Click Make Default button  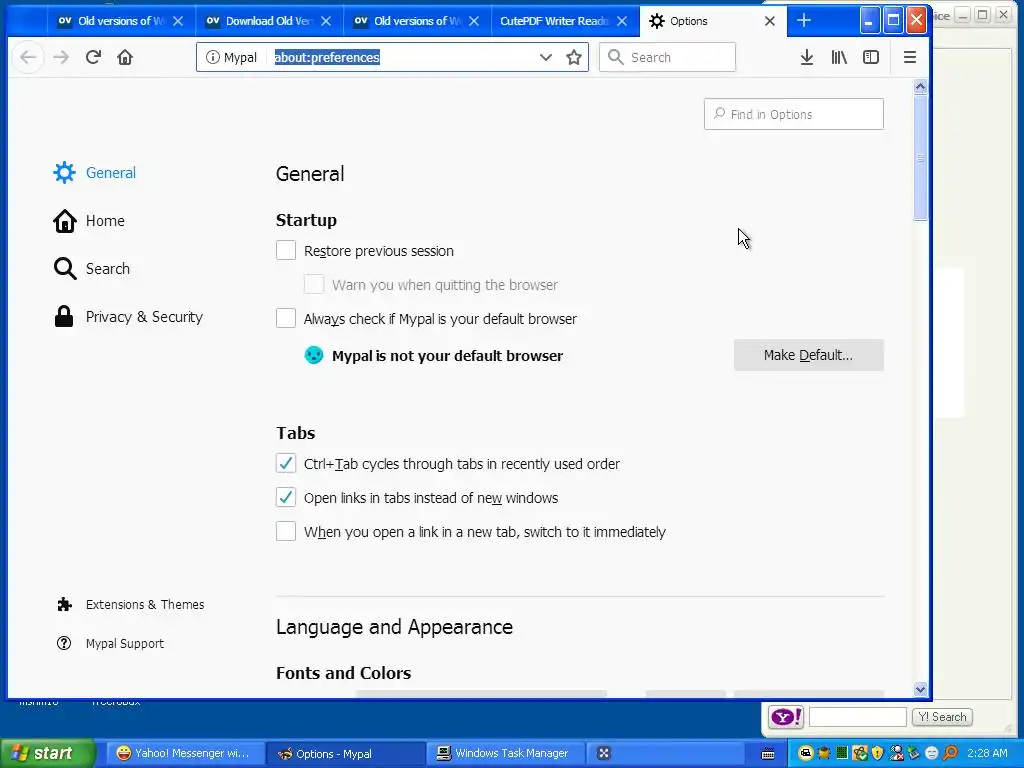[x=808, y=355]
